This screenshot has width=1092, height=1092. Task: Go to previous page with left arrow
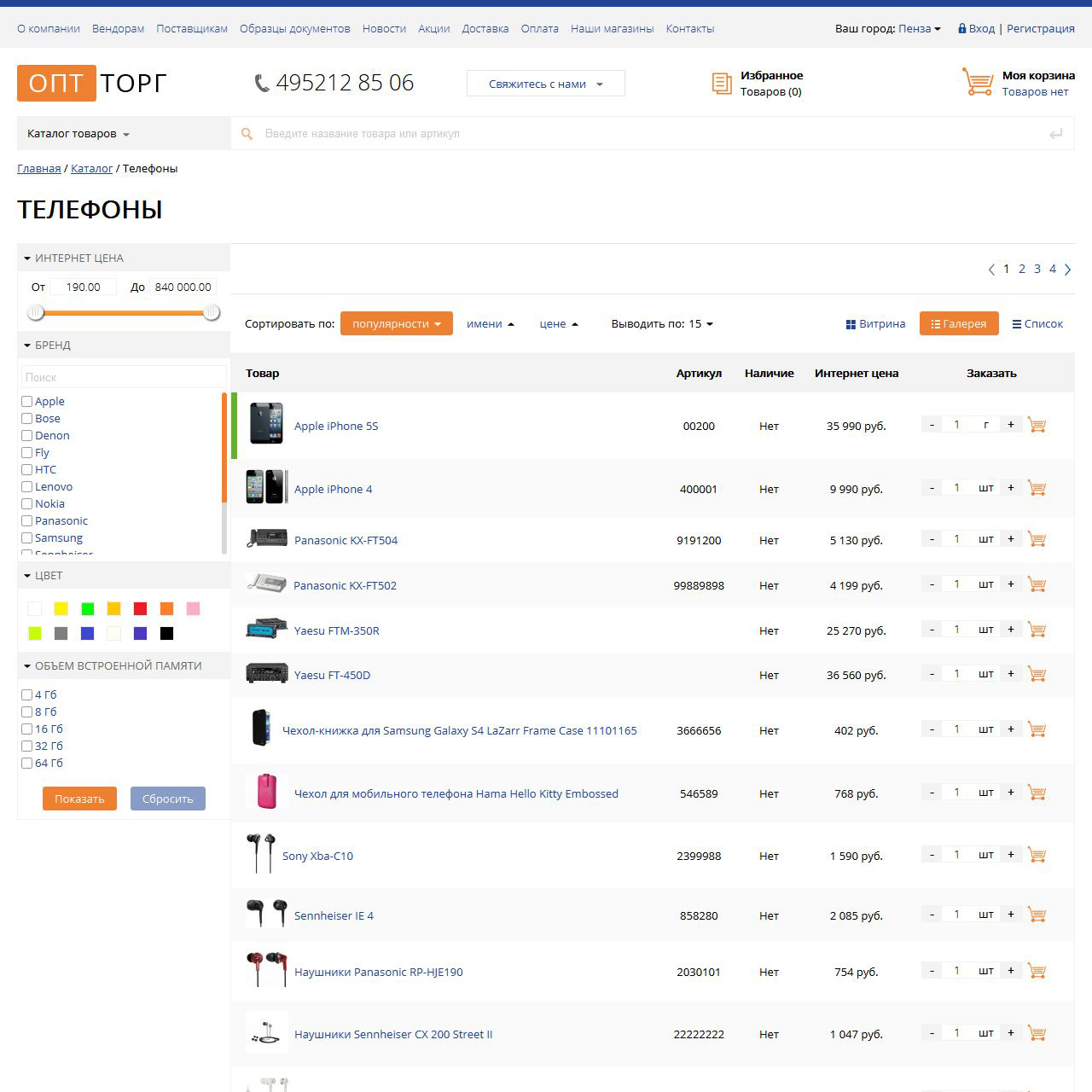pyautogui.click(x=991, y=270)
